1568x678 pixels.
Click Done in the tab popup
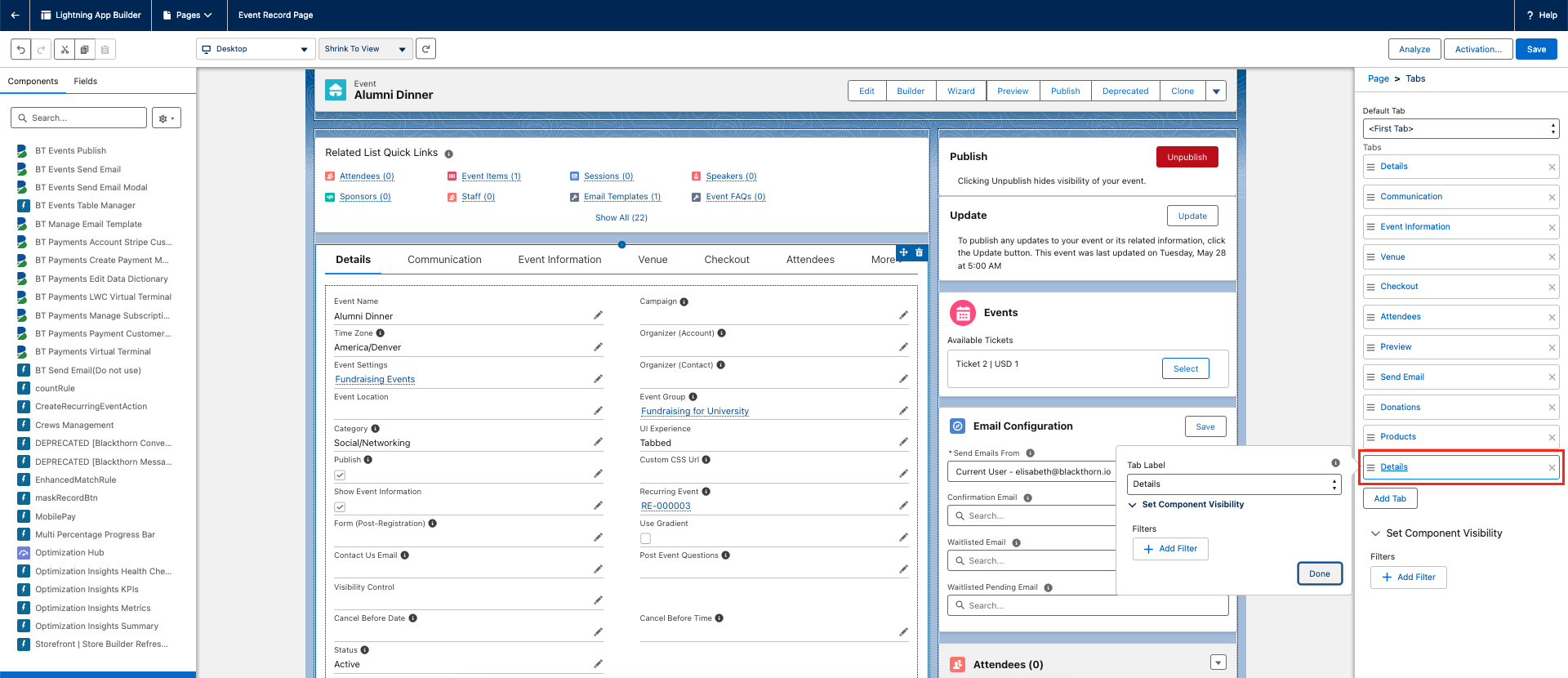(x=1320, y=573)
